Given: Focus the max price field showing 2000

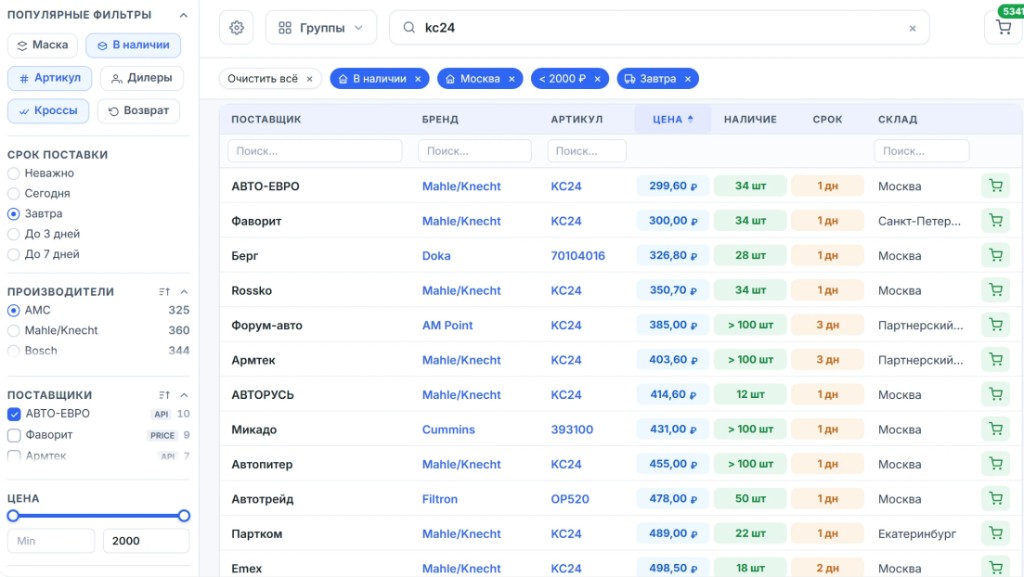Looking at the screenshot, I should 146,540.
